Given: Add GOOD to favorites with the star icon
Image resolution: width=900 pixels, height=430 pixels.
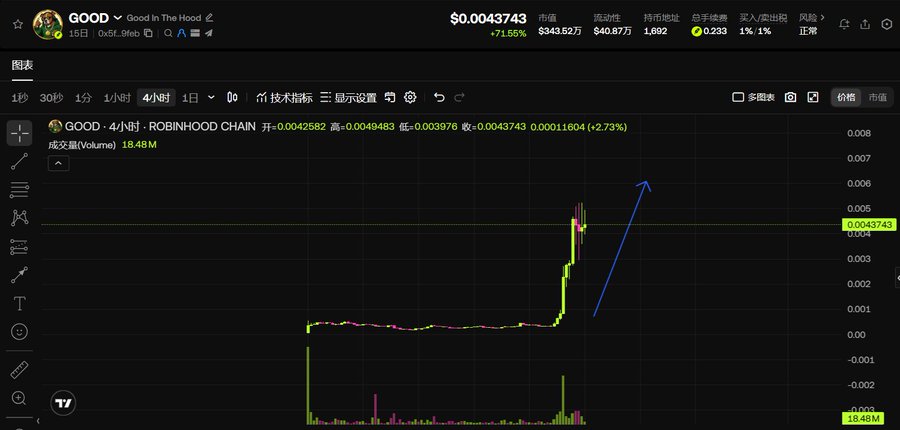Looking at the screenshot, I should [18, 24].
